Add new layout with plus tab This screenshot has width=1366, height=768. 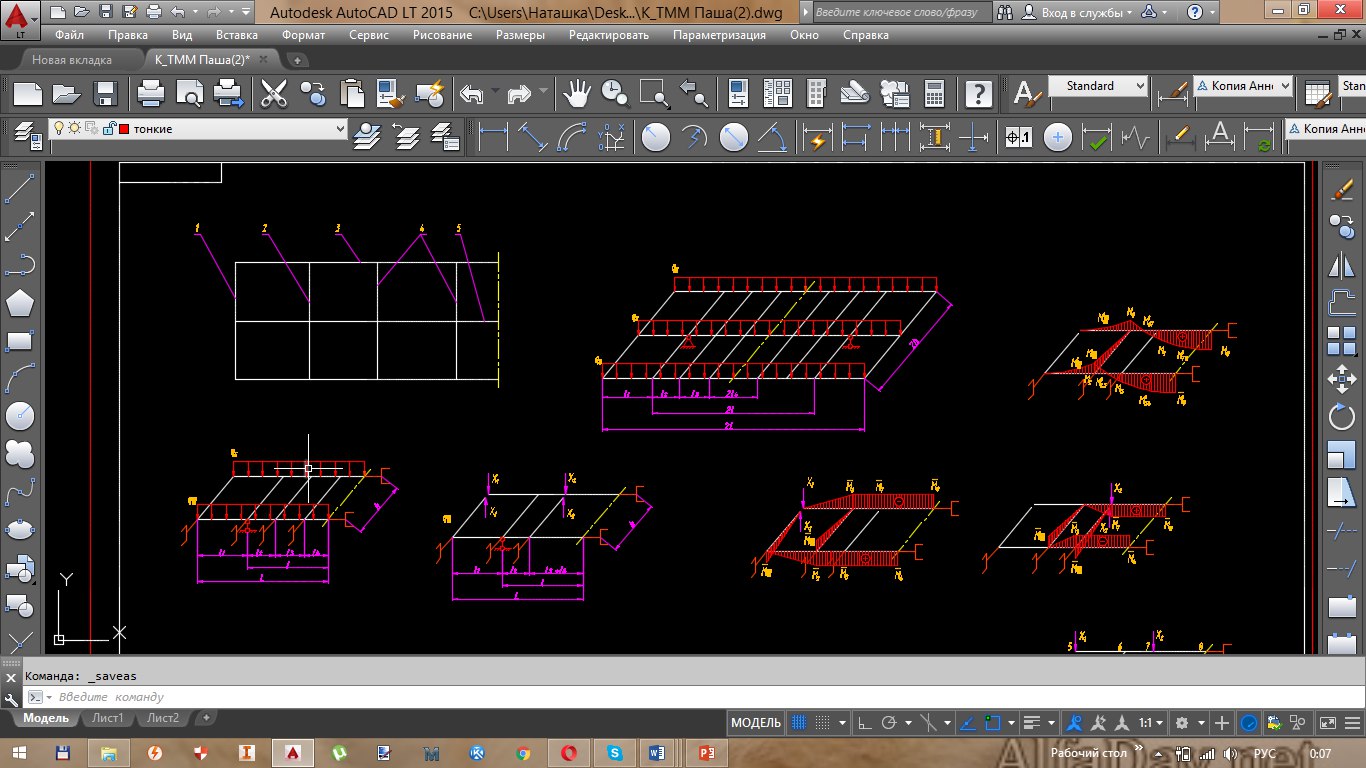point(206,718)
